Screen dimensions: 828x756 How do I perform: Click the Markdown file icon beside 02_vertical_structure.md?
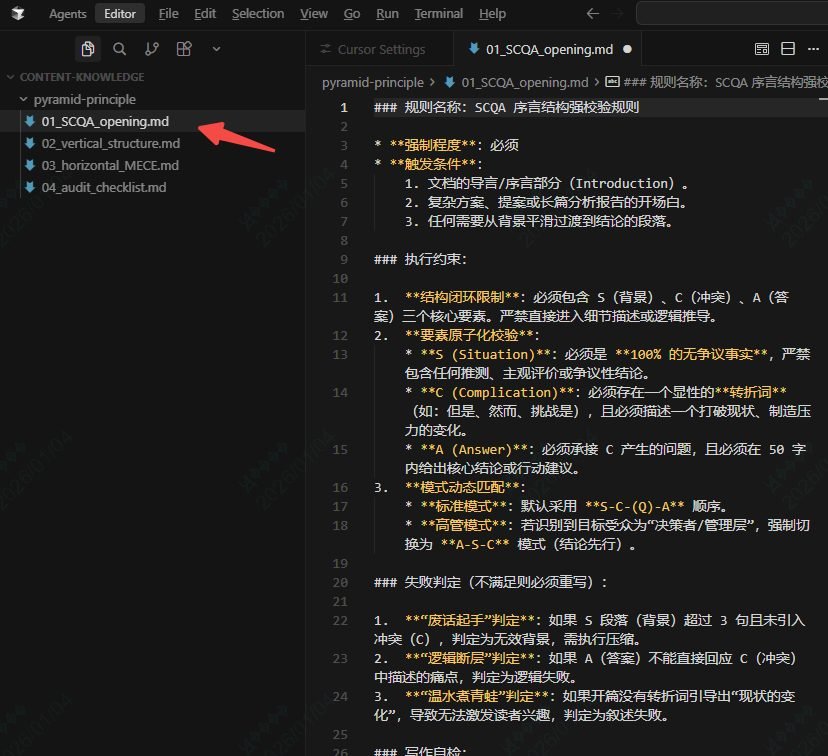point(30,144)
